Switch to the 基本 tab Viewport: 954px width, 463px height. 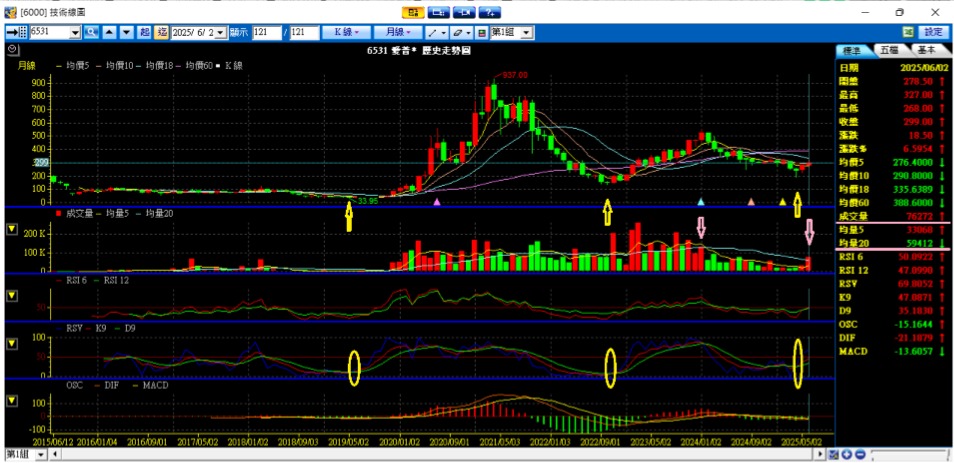click(x=925, y=49)
